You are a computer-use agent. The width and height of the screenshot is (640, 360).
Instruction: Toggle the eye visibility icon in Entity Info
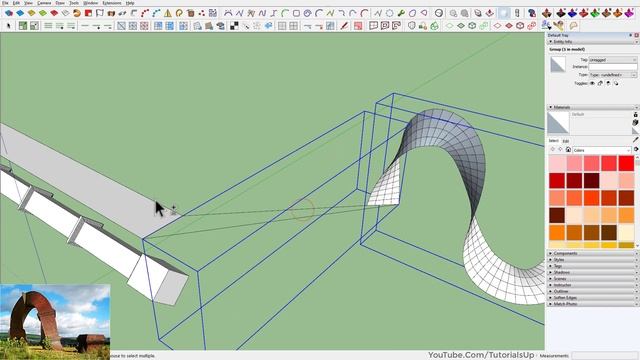pyautogui.click(x=592, y=83)
